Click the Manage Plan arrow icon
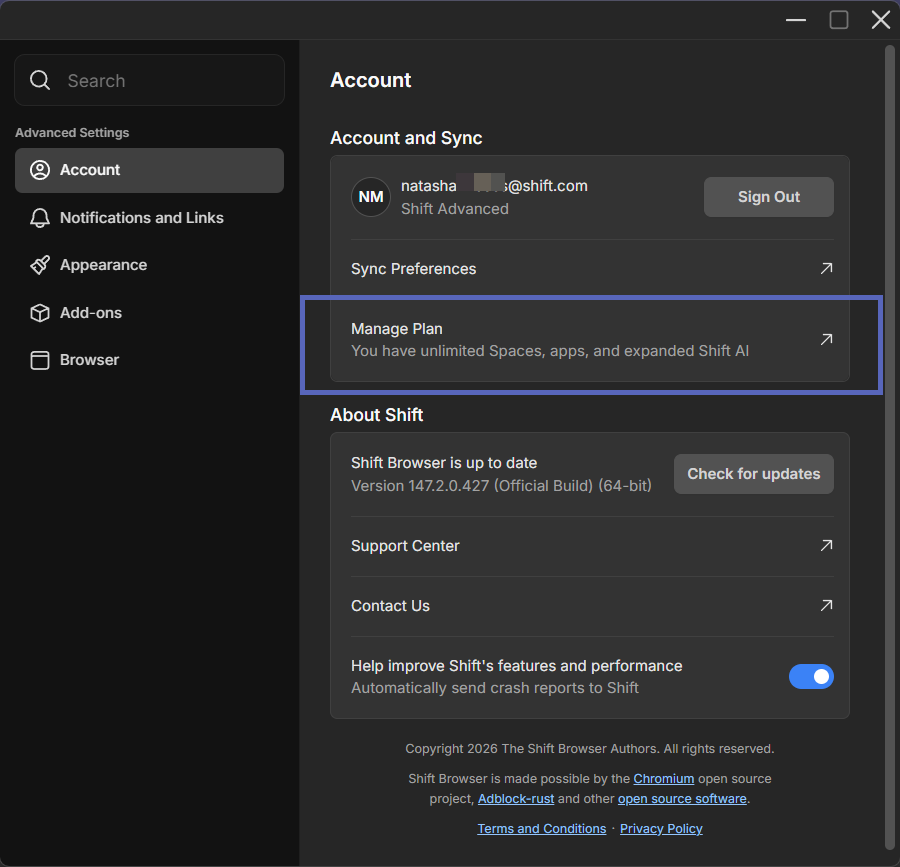This screenshot has height=867, width=900. pyautogui.click(x=827, y=339)
